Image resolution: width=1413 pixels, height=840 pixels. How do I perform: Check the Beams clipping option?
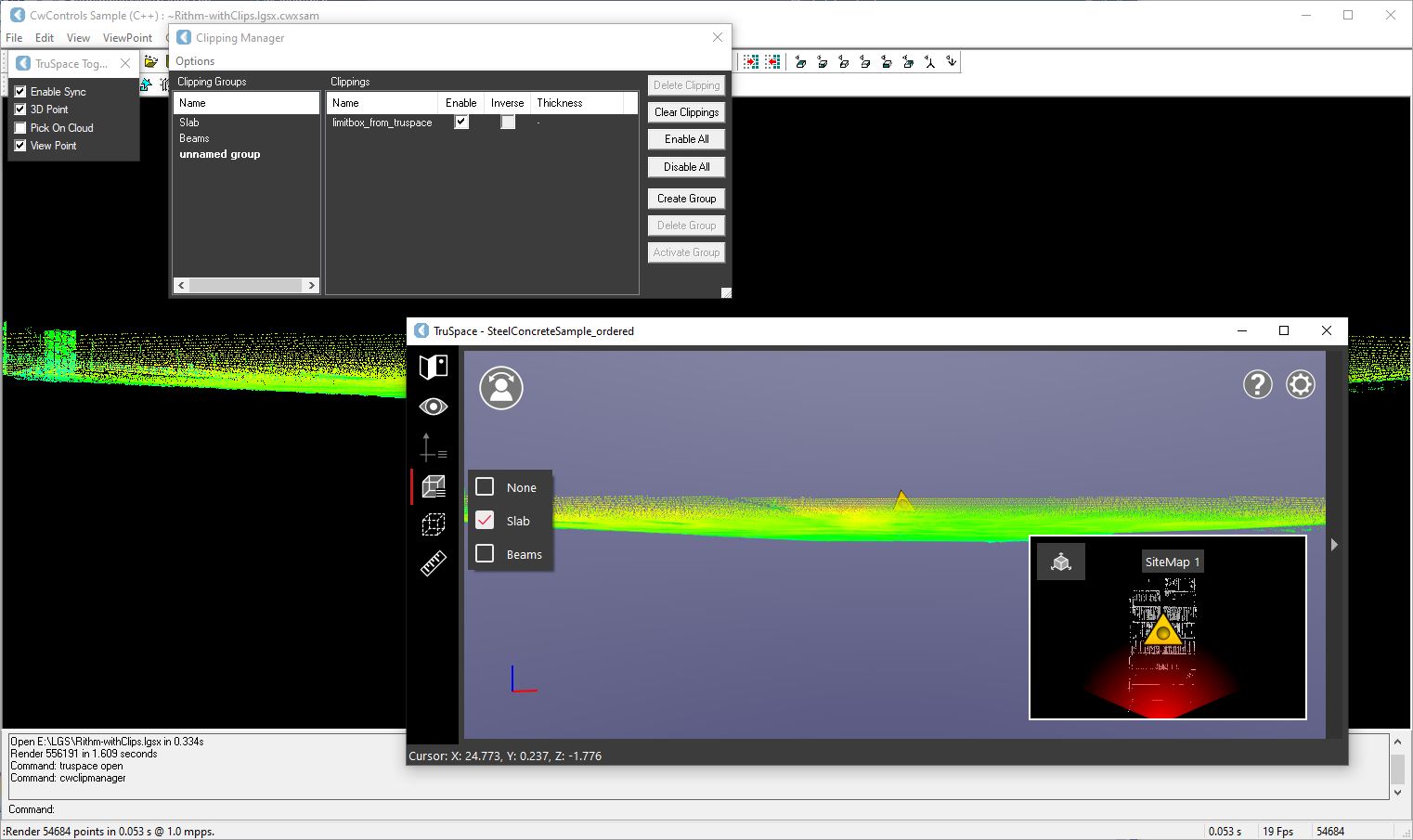485,554
